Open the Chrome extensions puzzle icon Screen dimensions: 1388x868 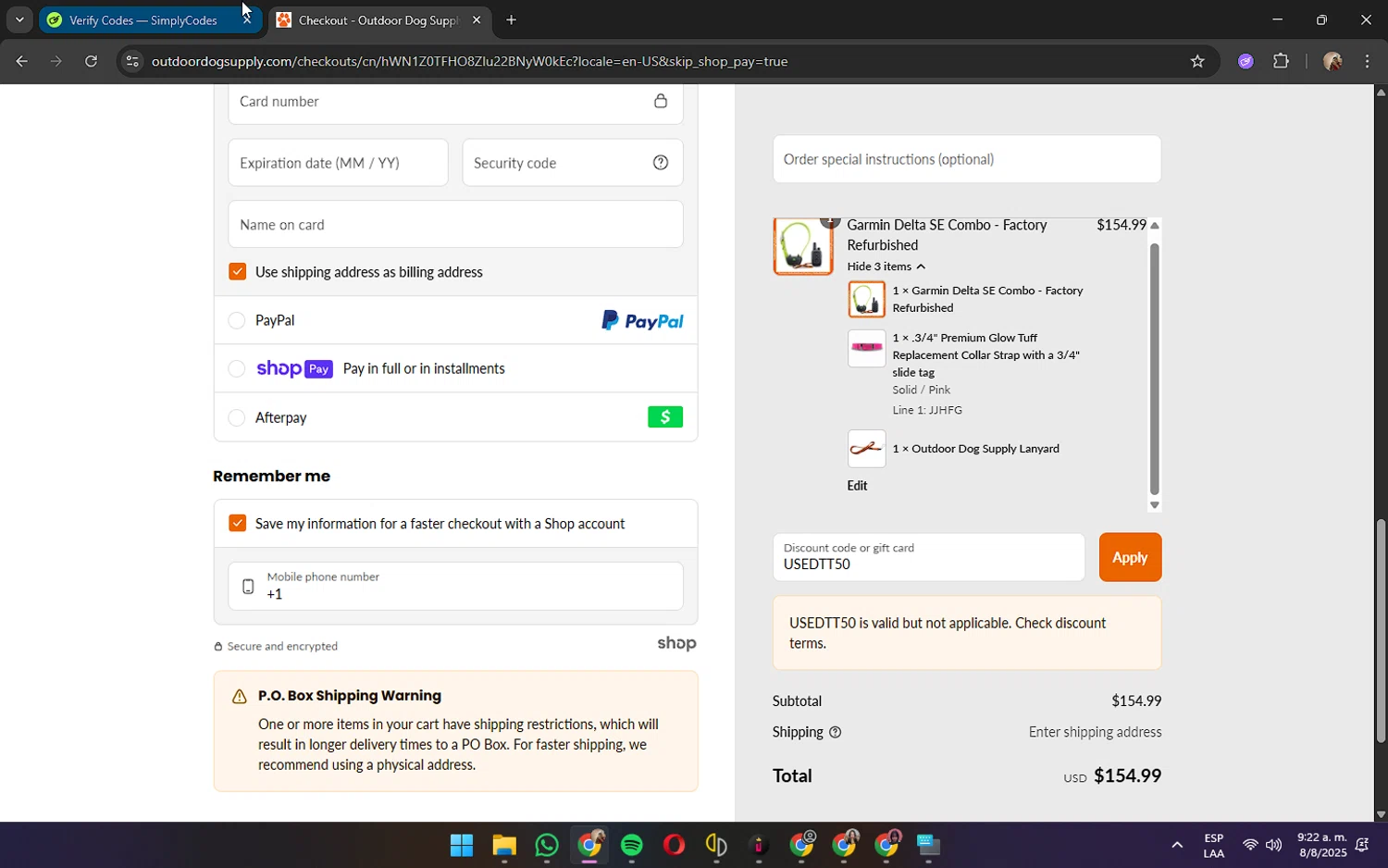point(1281,61)
